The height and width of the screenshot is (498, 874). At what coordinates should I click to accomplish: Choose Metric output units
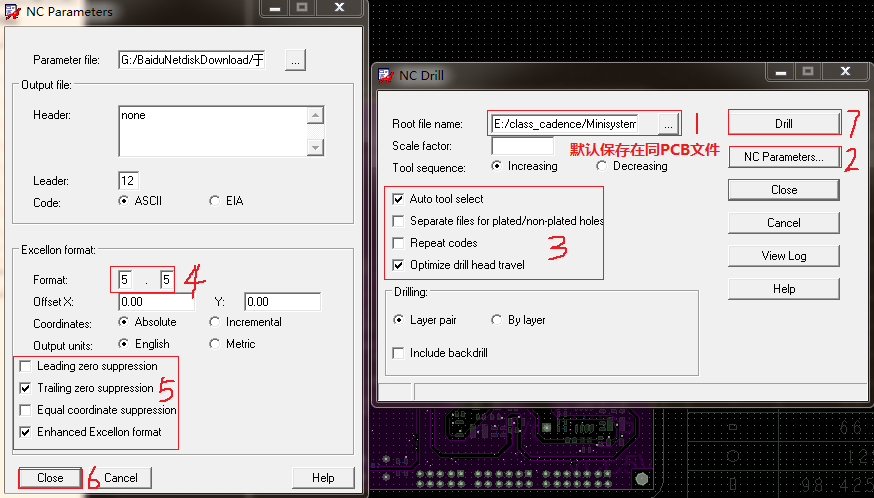(215, 344)
